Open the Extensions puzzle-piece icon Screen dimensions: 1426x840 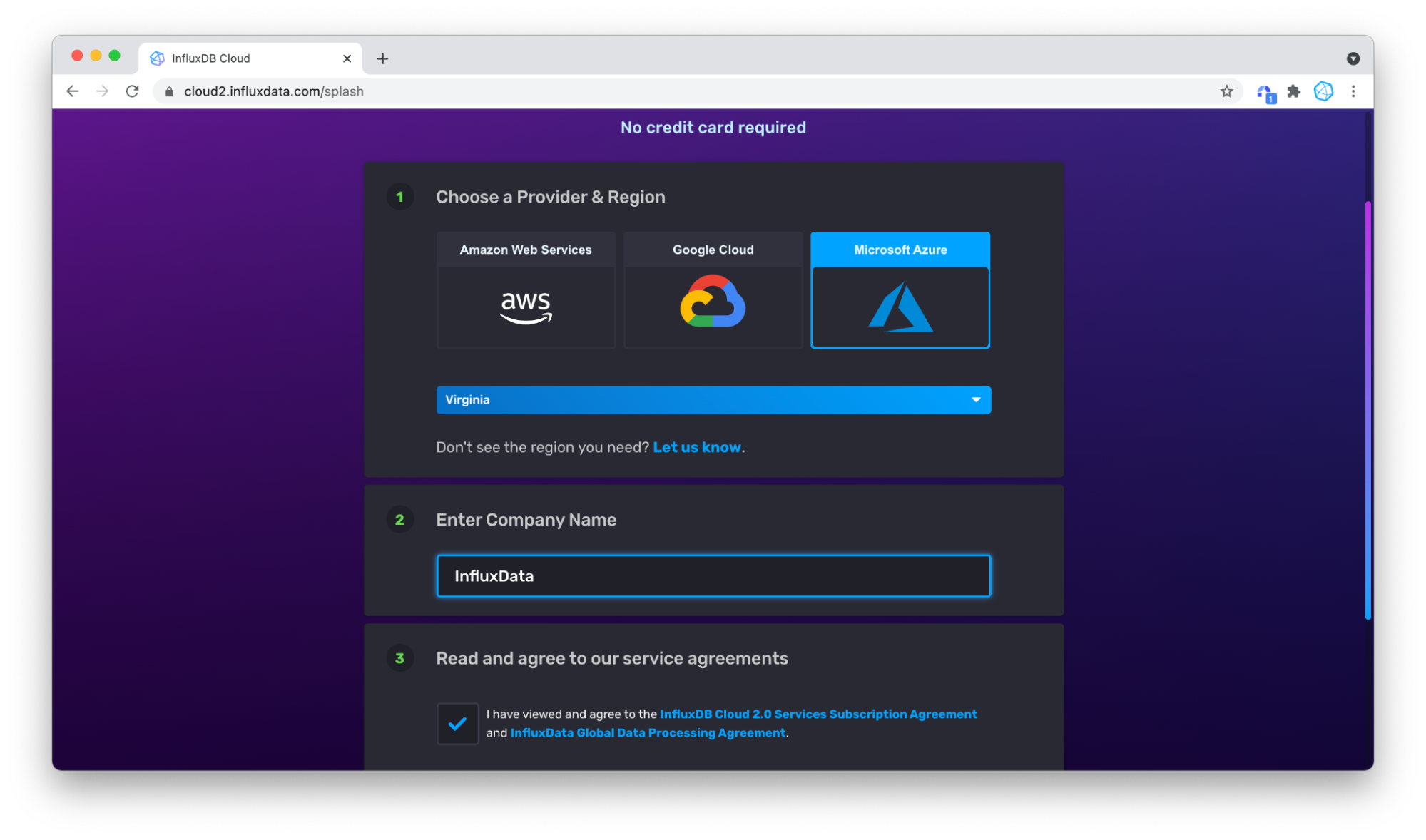point(1294,91)
